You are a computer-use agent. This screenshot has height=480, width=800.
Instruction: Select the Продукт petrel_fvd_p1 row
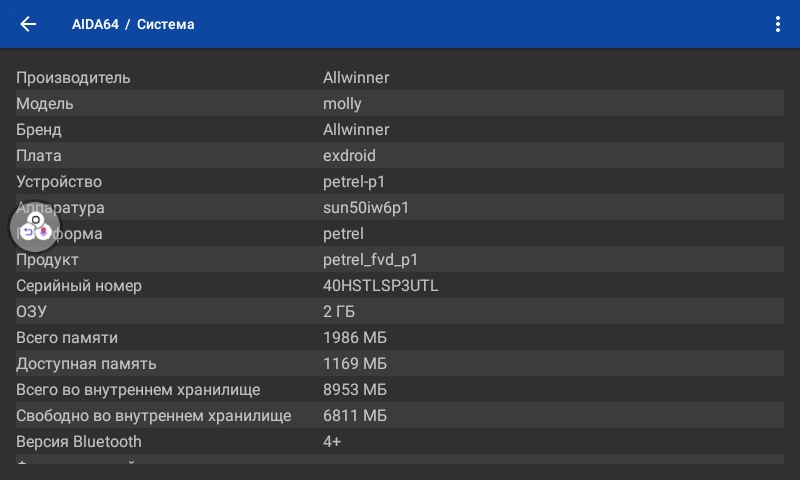[x=400, y=259]
